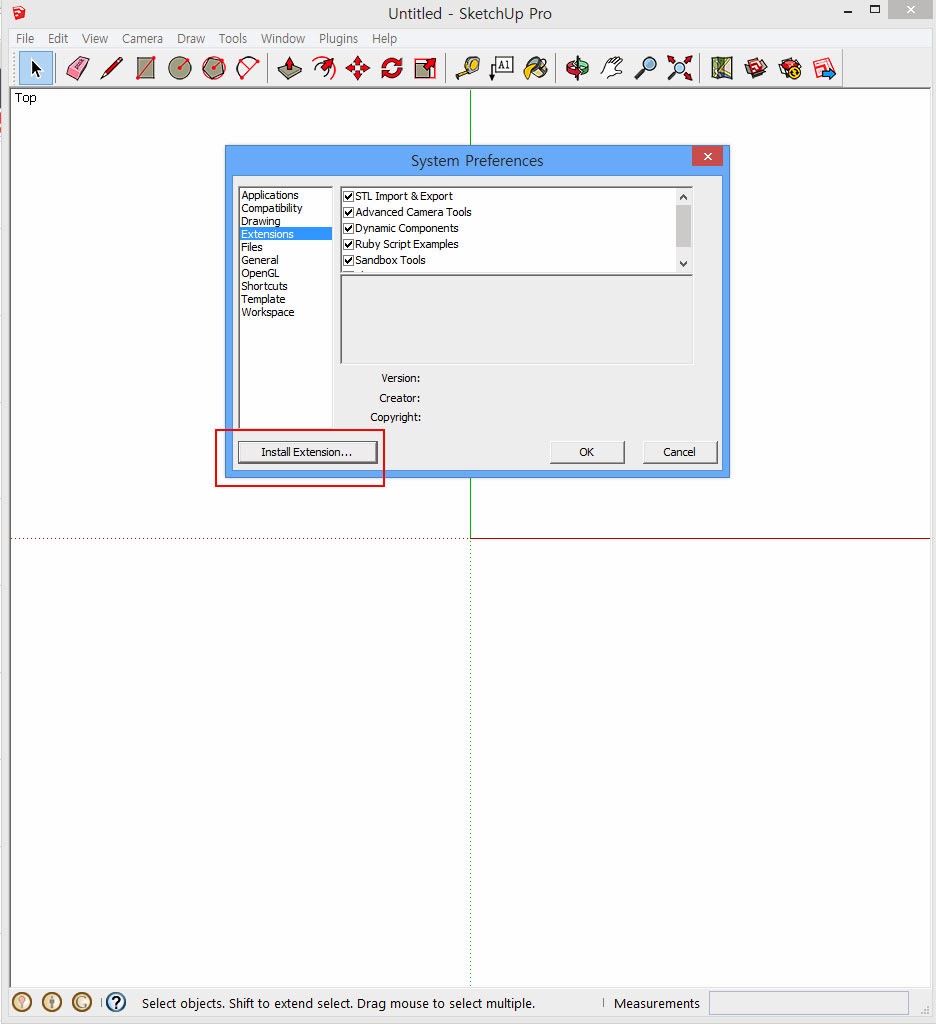The width and height of the screenshot is (936, 1024).
Task: Select the Pan hand tool
Action: [612, 68]
